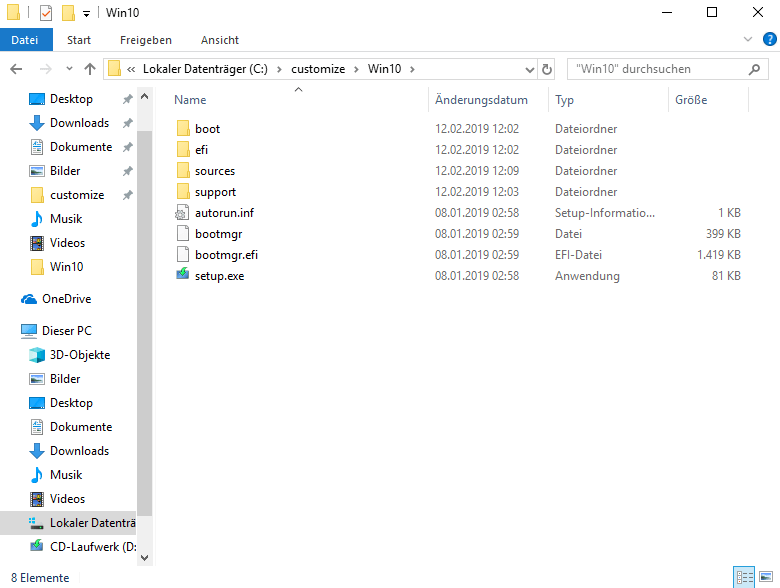Select the bootmgr.efi file icon

(x=183, y=254)
